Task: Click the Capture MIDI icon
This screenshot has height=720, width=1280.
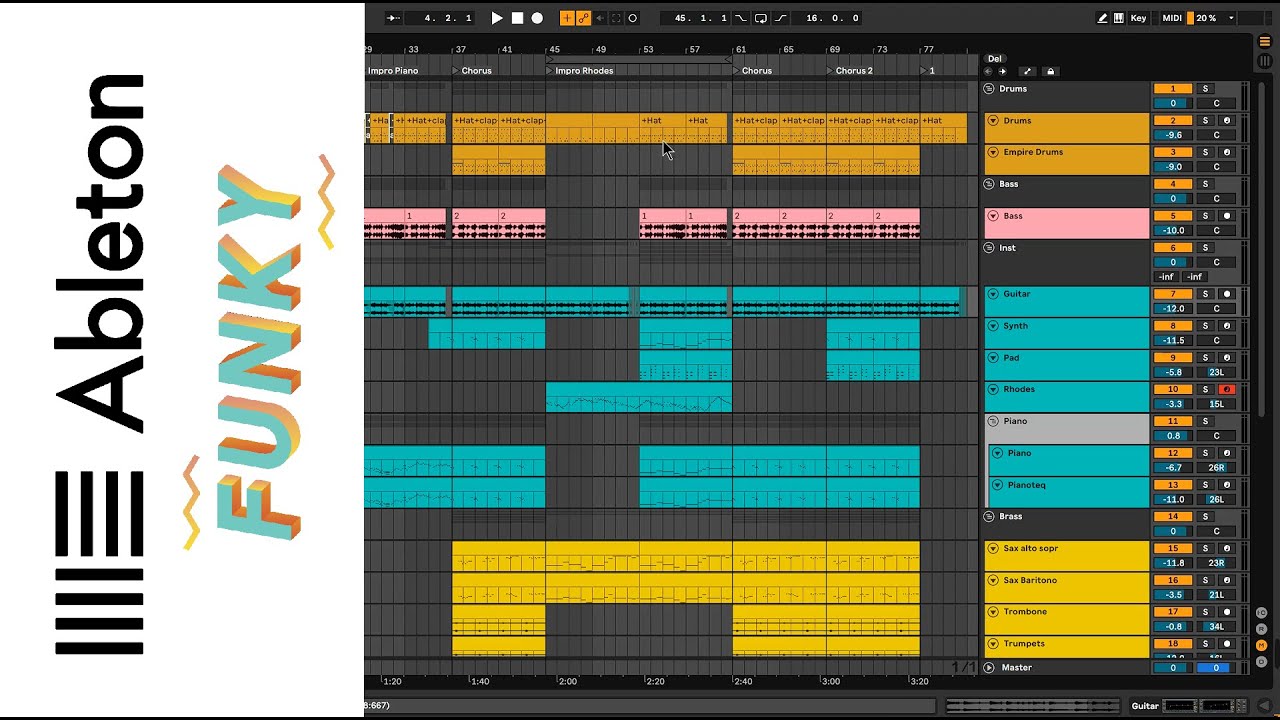Action: [616, 18]
